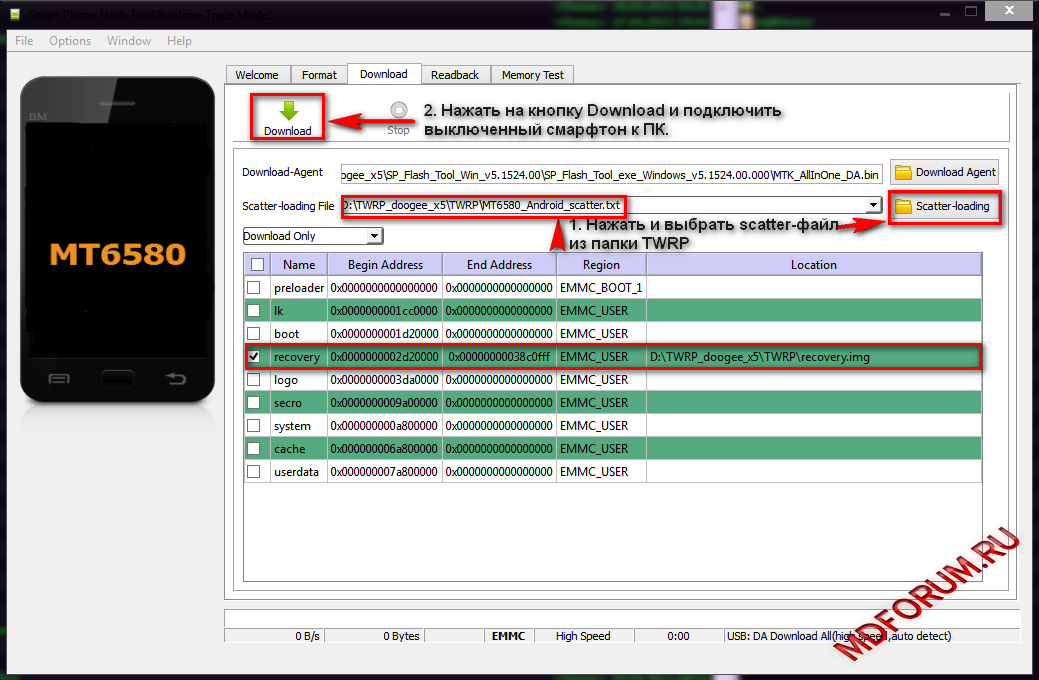Screen dimensions: 1039x680
Task: Click the app icon in title bar
Action: click(x=14, y=15)
